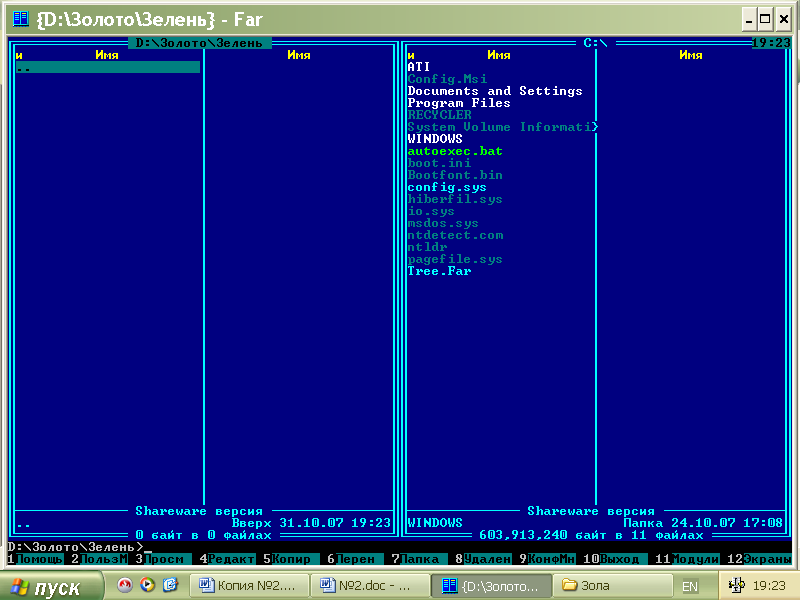The width and height of the screenshot is (800, 600).
Task: Click left panel status 0 байт в 0 файлах
Action: (204, 535)
